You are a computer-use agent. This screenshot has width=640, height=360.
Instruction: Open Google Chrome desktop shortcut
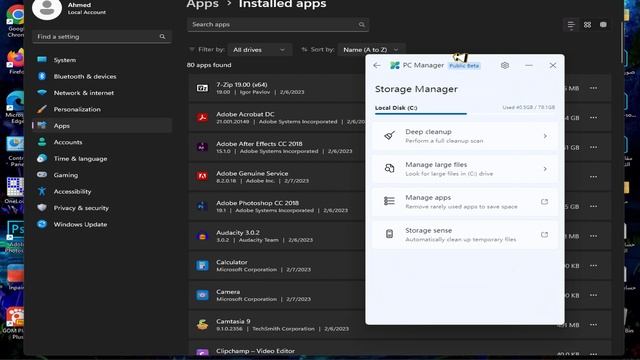(x=15, y=21)
